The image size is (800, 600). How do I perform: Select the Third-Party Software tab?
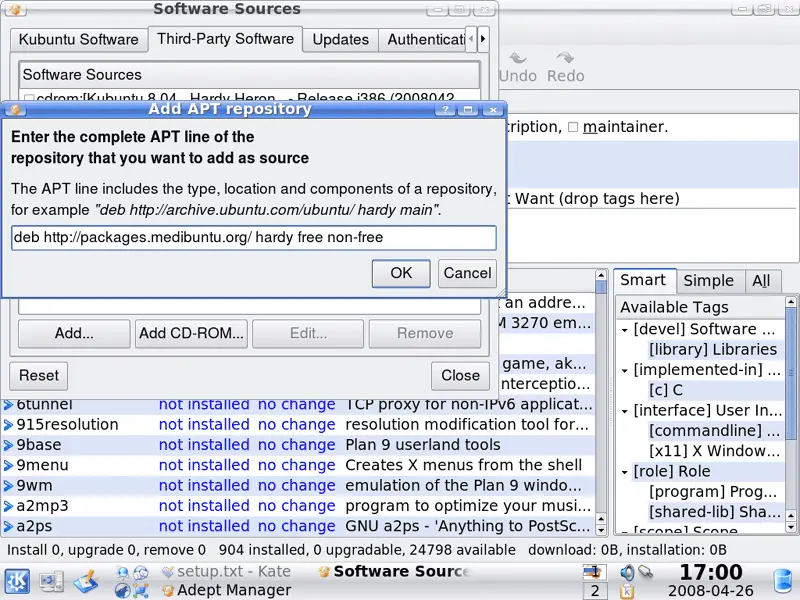coord(225,39)
